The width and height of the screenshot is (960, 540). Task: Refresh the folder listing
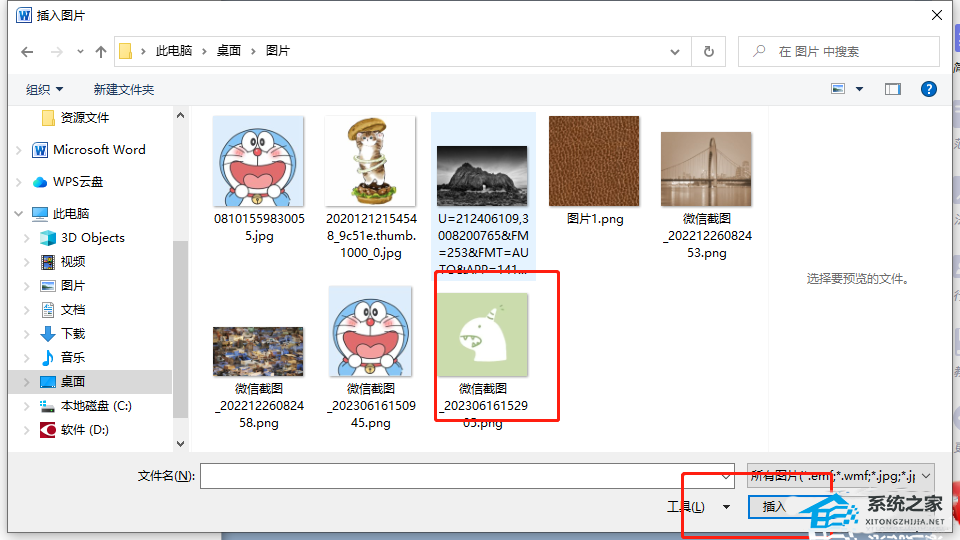708,52
